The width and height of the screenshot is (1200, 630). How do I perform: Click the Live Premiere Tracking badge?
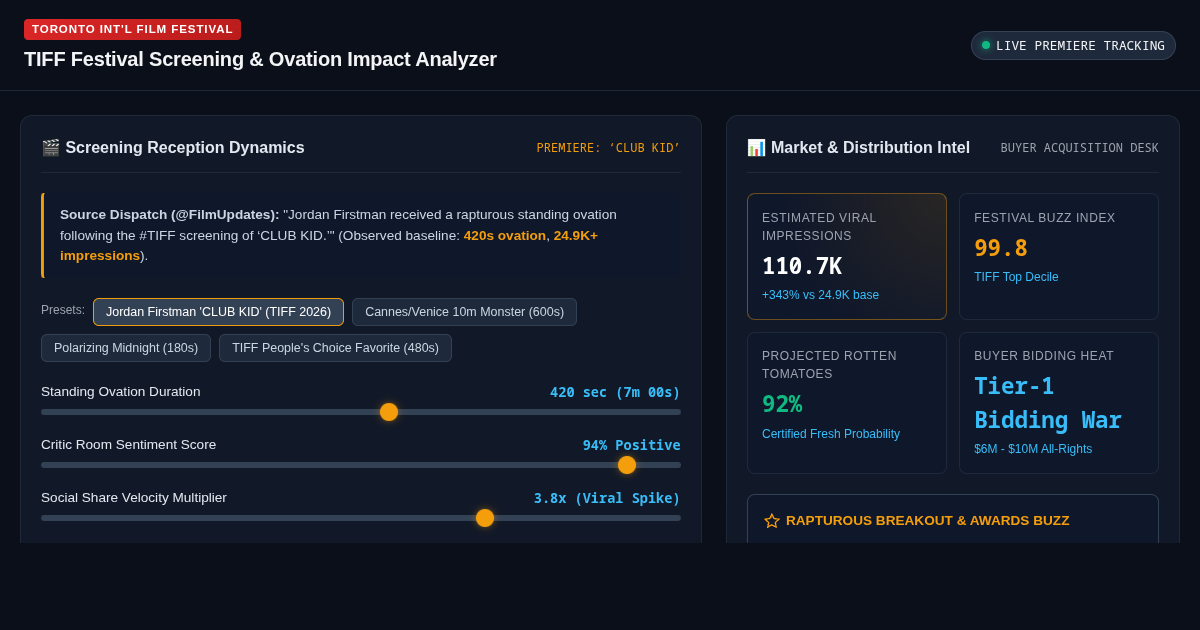[1073, 45]
